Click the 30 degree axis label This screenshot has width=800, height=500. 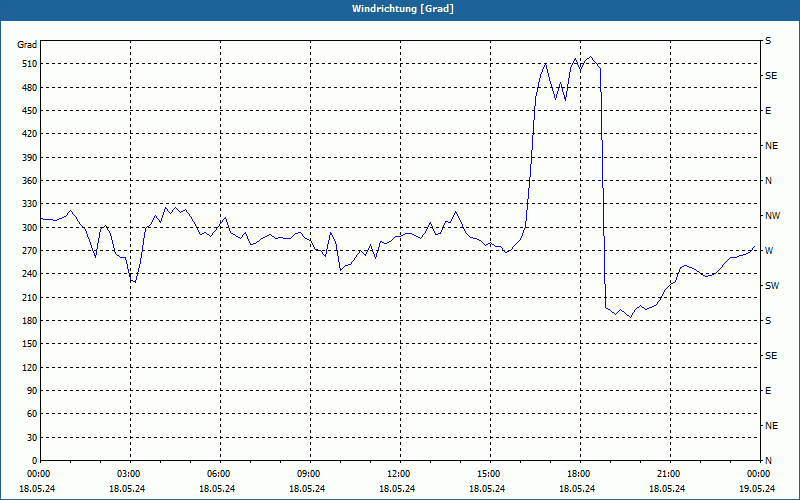pos(30,437)
